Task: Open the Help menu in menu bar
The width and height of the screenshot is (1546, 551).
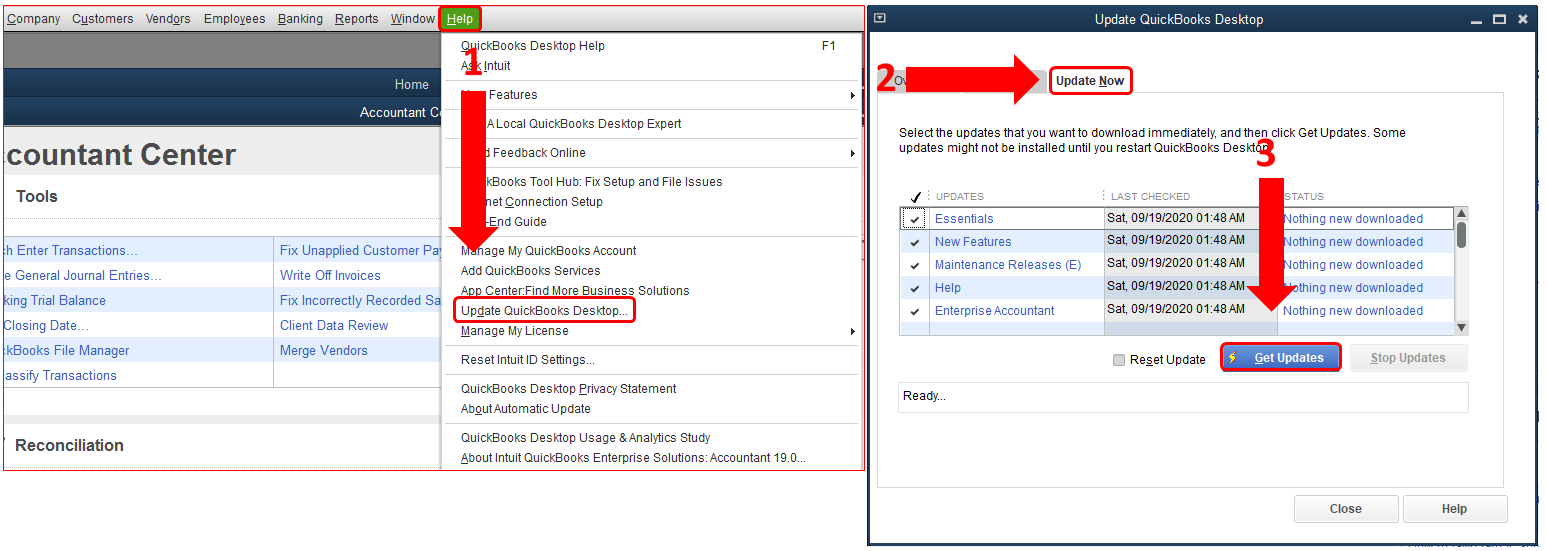Action: (460, 19)
